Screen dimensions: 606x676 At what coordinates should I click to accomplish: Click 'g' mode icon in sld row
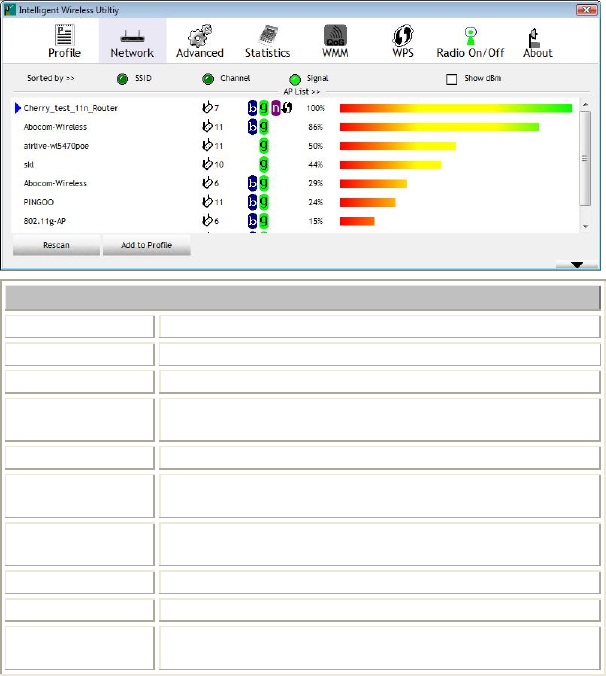(x=264, y=164)
